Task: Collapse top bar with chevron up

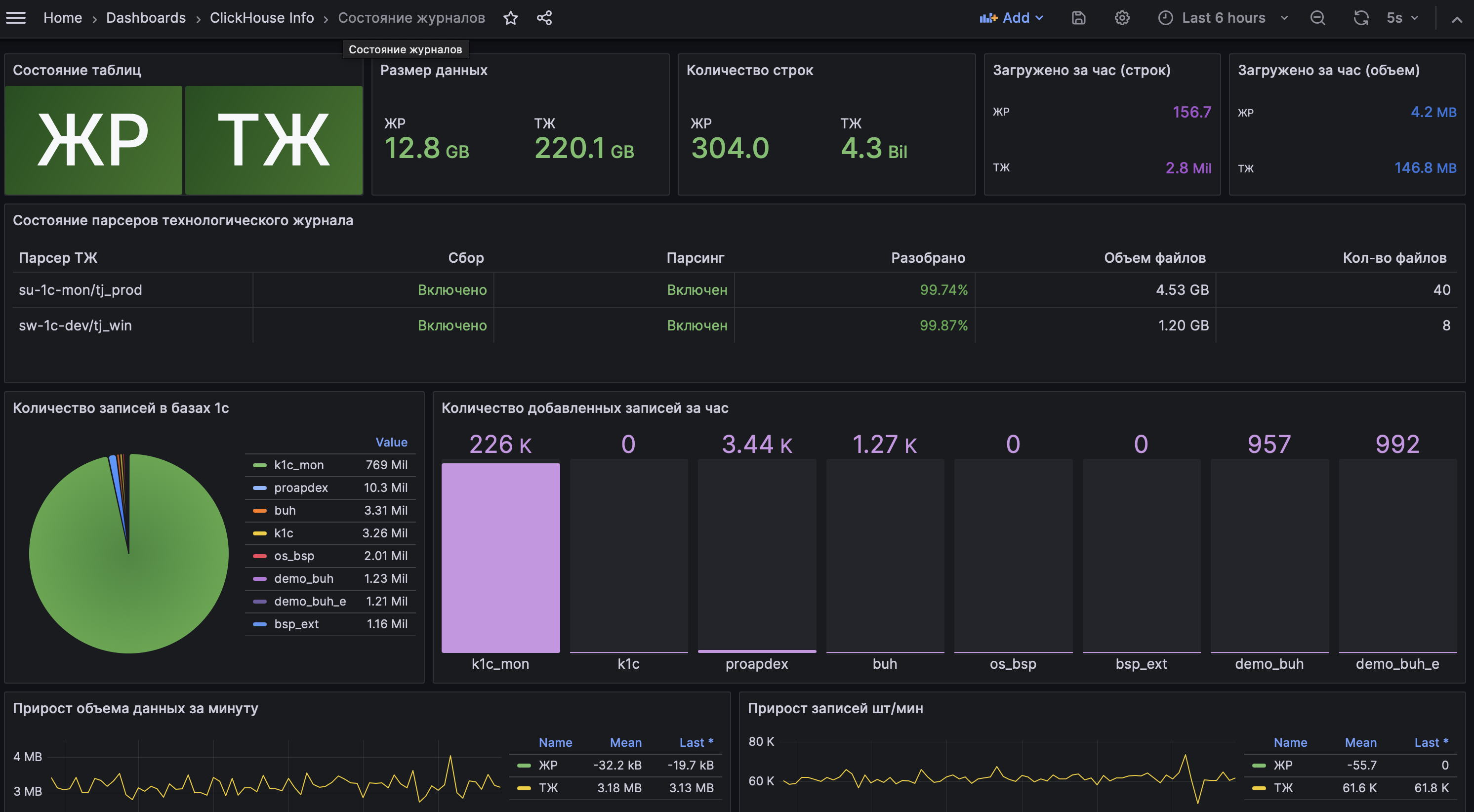Action: pyautogui.click(x=1456, y=19)
